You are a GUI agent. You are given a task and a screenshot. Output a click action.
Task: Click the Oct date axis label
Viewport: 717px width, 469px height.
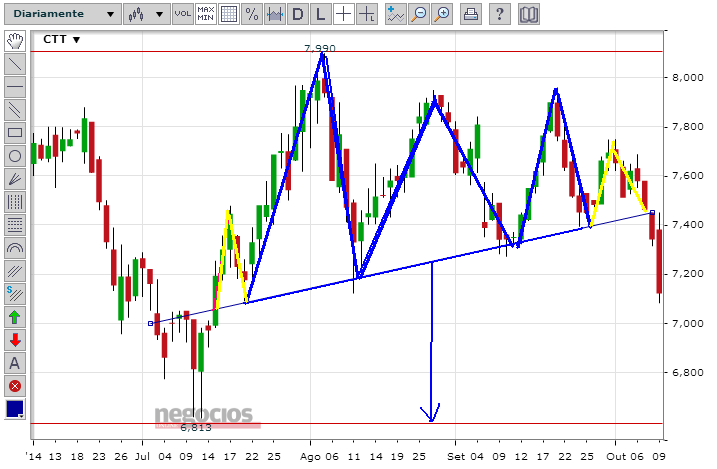[615, 456]
